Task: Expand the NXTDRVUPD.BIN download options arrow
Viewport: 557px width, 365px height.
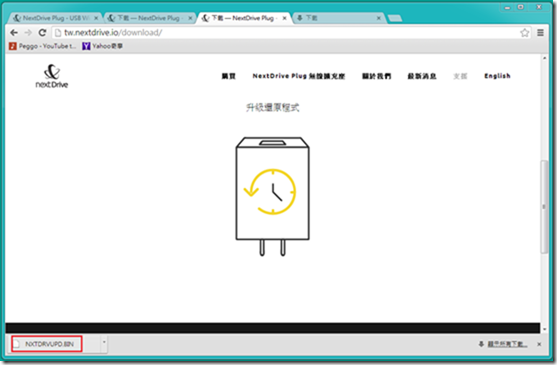Action: [x=104, y=342]
